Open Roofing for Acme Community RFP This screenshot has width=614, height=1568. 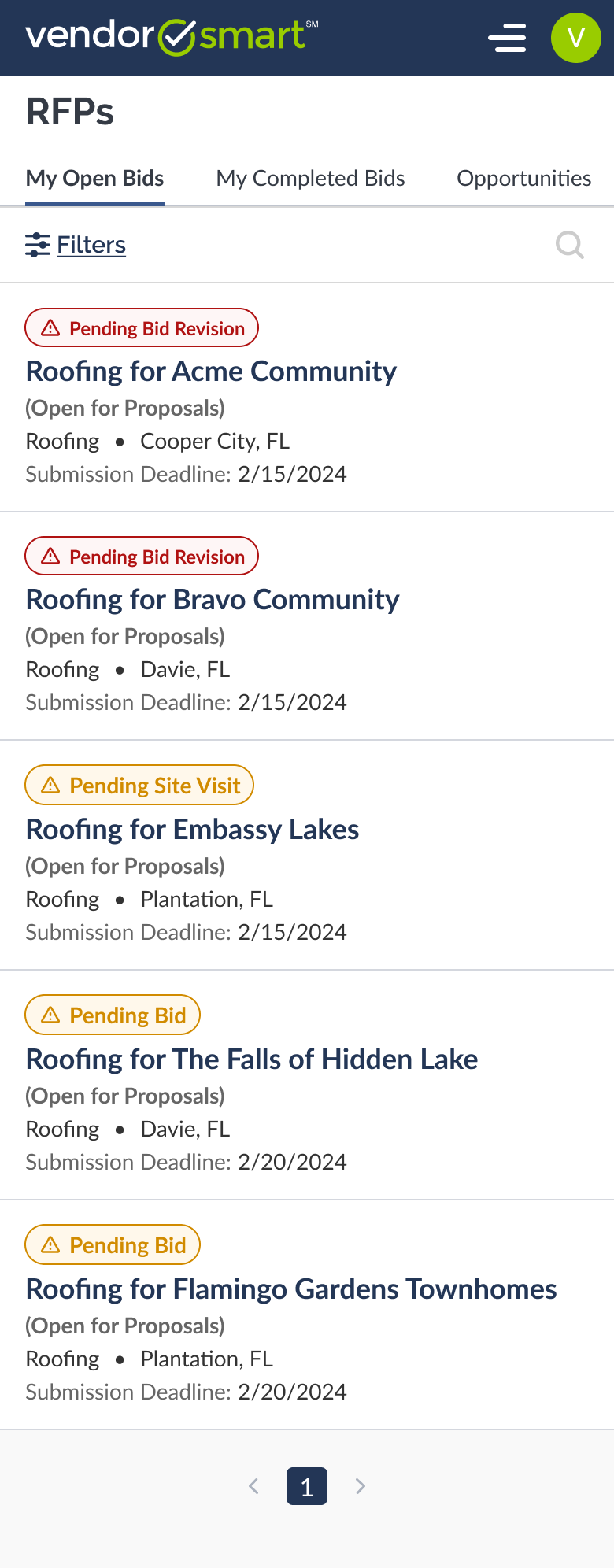(x=211, y=372)
